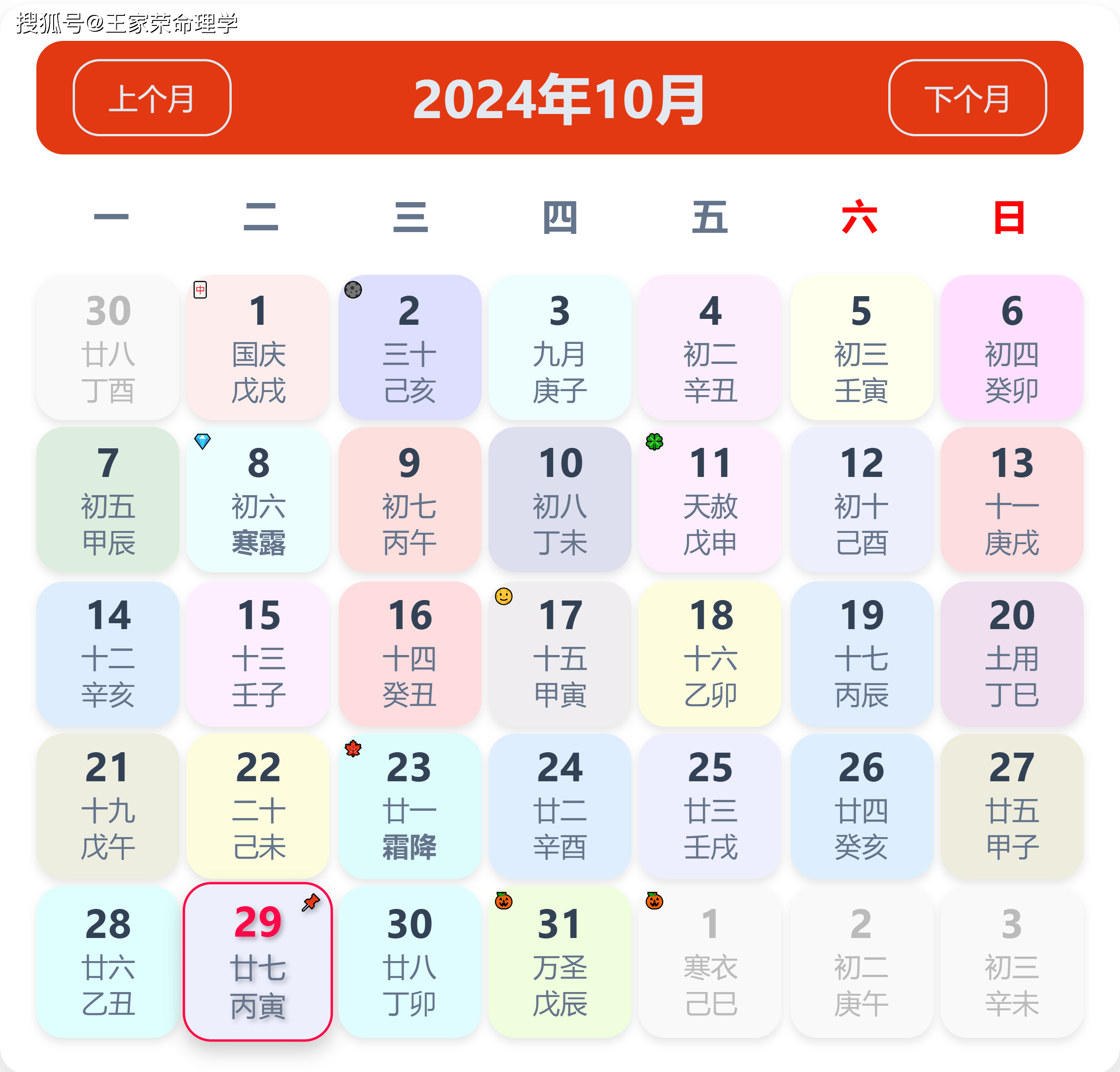This screenshot has height=1072, width=1120.
Task: Select highlighted October 29 丙寅 cell
Action: 258,962
